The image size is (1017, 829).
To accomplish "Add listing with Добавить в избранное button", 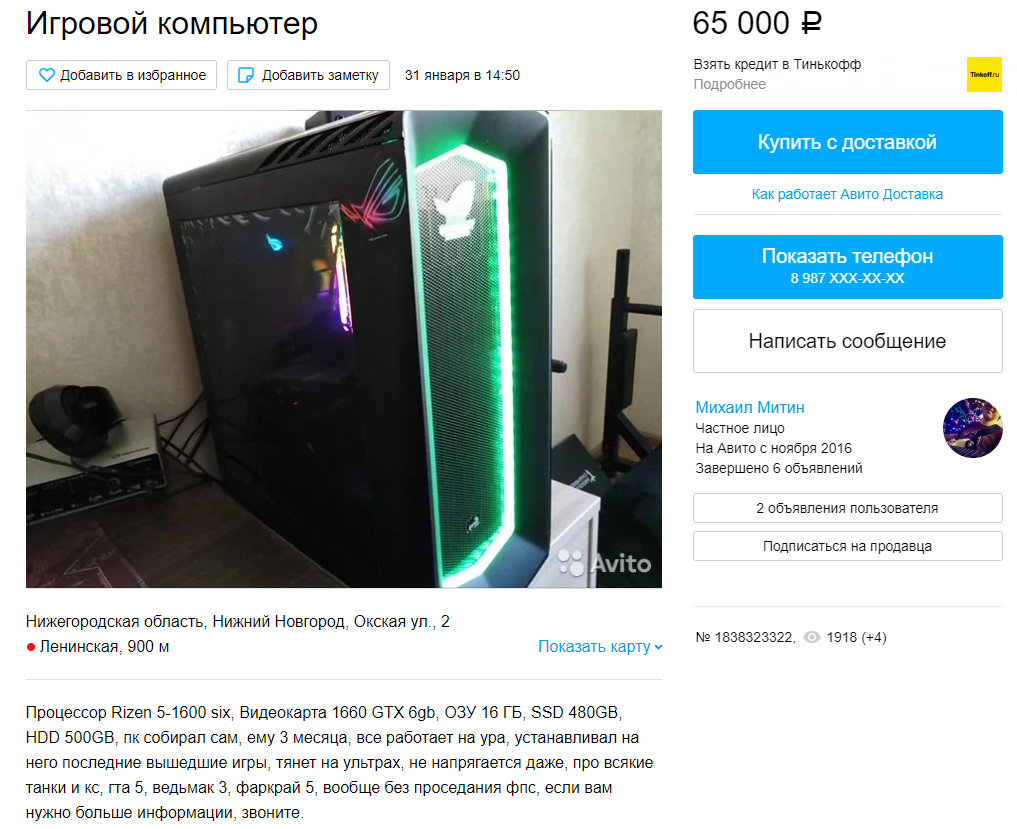I will (x=121, y=75).
